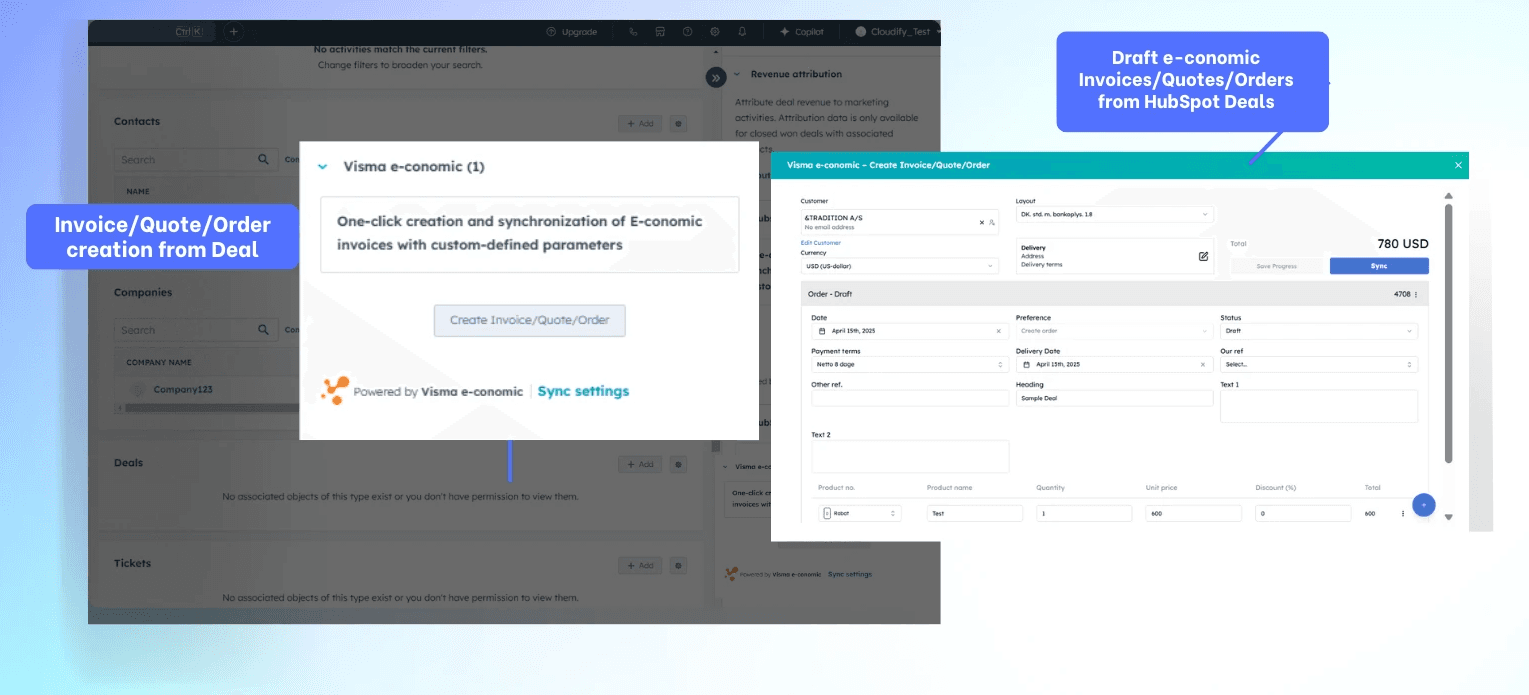Open the calendar icon in Date field
Screen dimensions: 1529x695
pyautogui.click(x=822, y=331)
